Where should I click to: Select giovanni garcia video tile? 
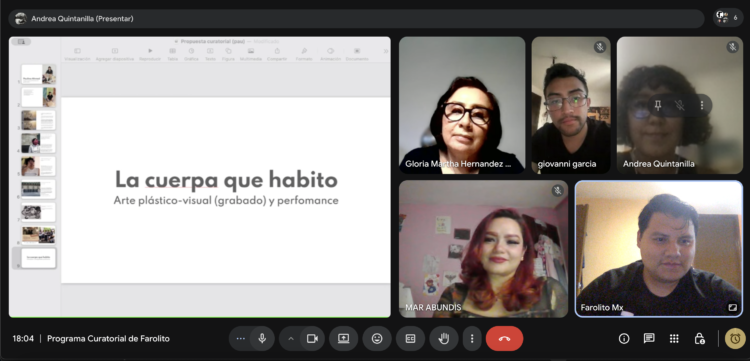(571, 105)
